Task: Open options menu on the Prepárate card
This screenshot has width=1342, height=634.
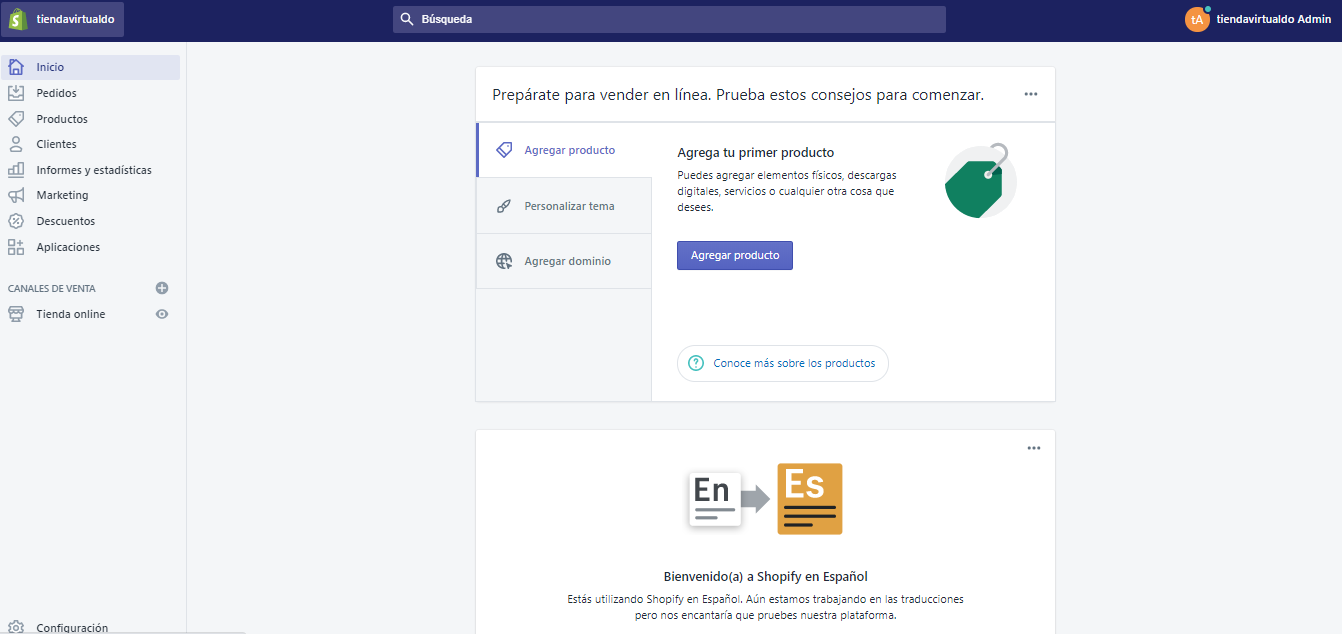Action: point(1031,94)
